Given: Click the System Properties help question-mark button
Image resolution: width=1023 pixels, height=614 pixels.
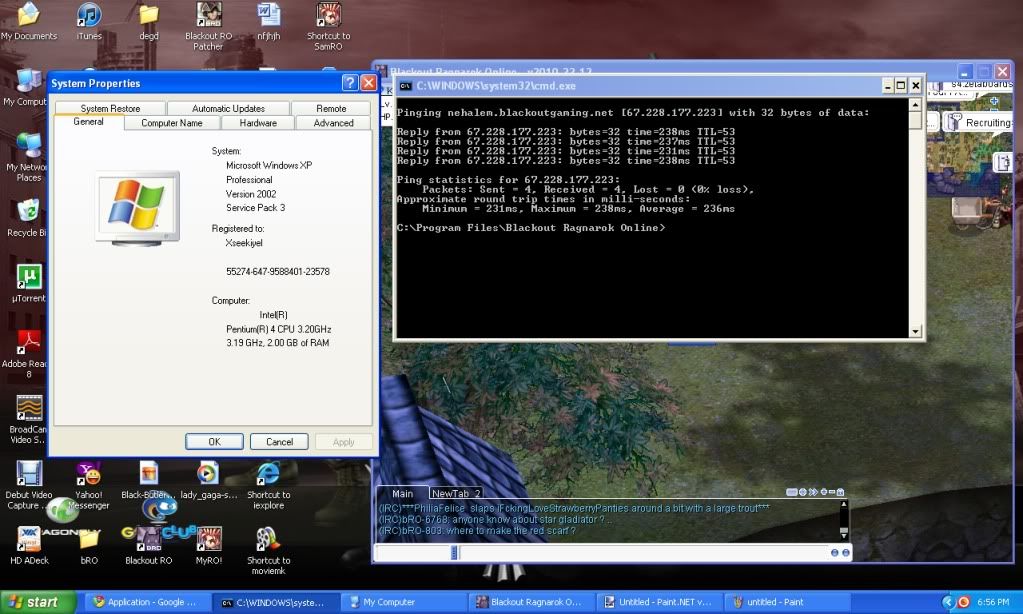Looking at the screenshot, I should (x=349, y=83).
